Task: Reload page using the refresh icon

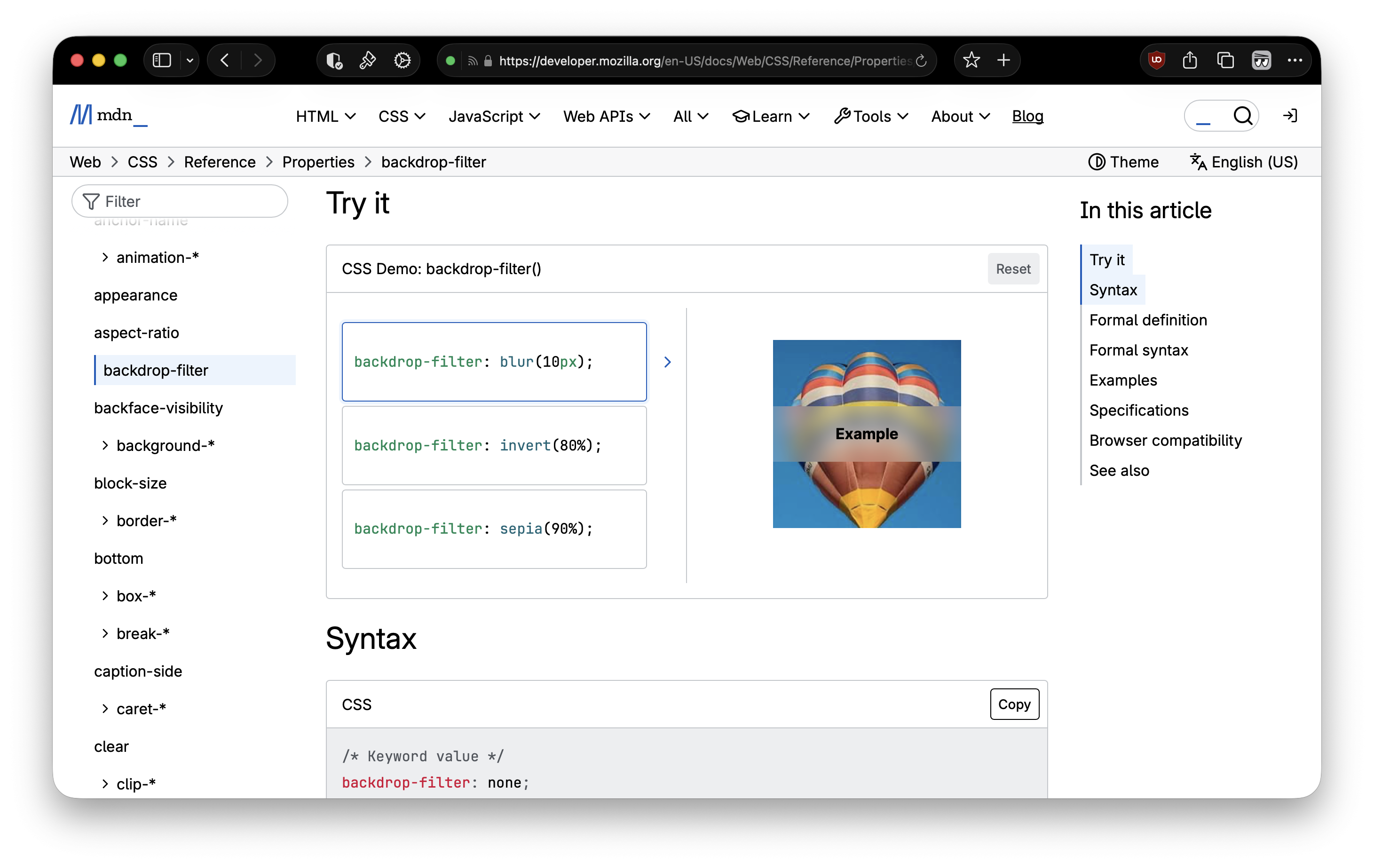Action: [x=921, y=61]
